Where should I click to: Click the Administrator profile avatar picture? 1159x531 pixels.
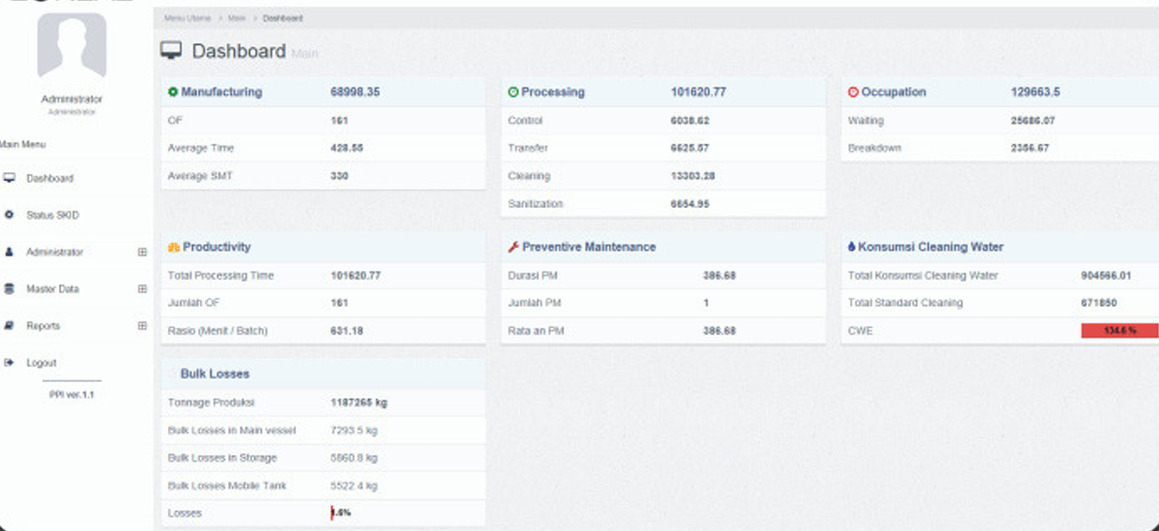(71, 46)
